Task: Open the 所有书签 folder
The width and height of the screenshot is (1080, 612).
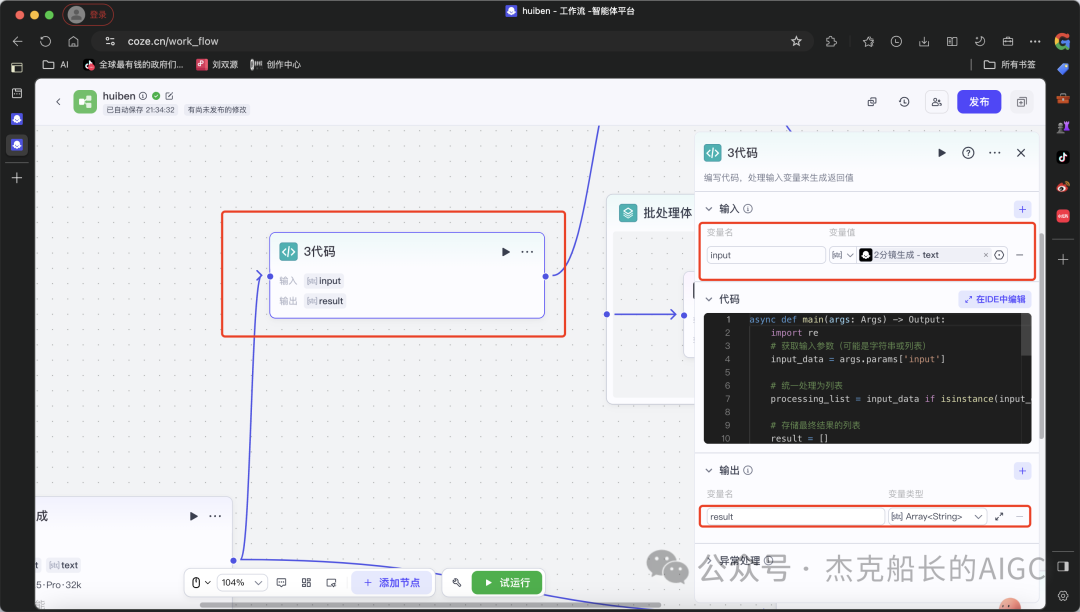Action: pos(1010,65)
